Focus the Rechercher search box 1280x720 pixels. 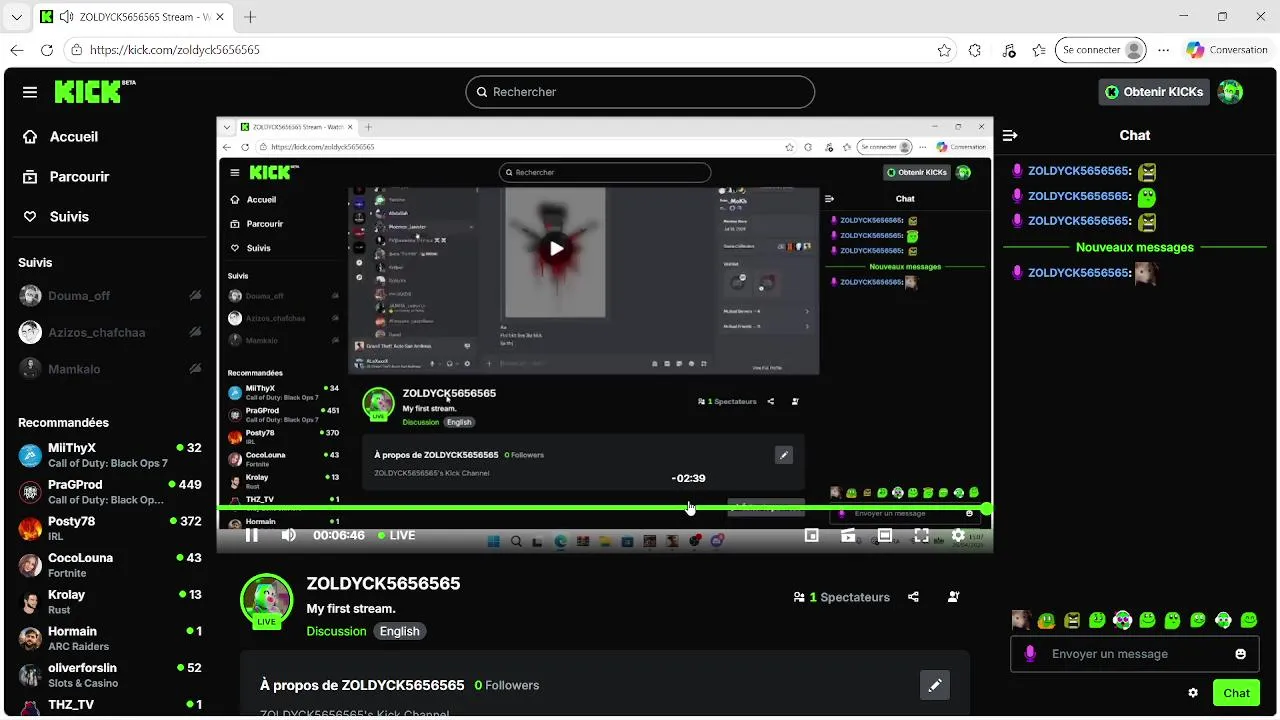(x=640, y=92)
